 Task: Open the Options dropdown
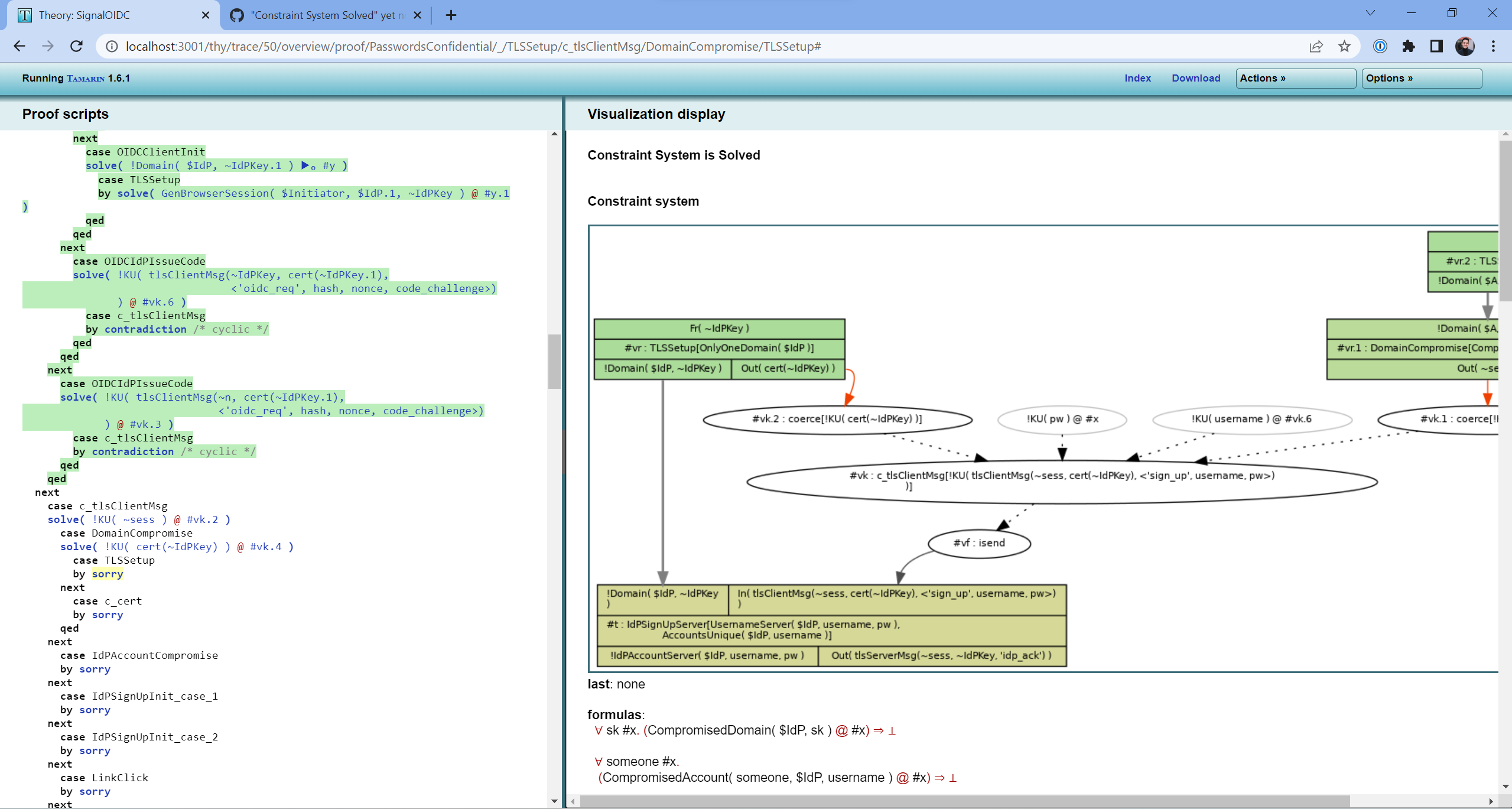[1420, 77]
